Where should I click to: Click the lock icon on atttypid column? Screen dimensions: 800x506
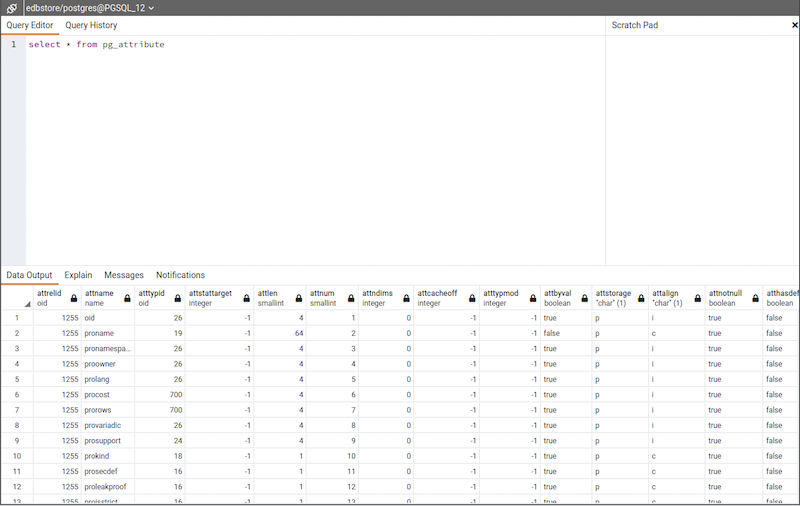pos(178,298)
